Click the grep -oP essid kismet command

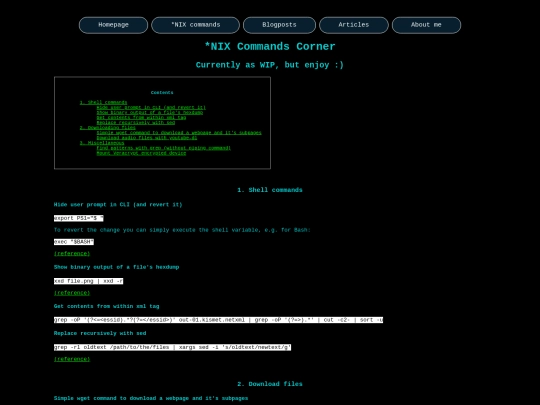click(x=218, y=320)
